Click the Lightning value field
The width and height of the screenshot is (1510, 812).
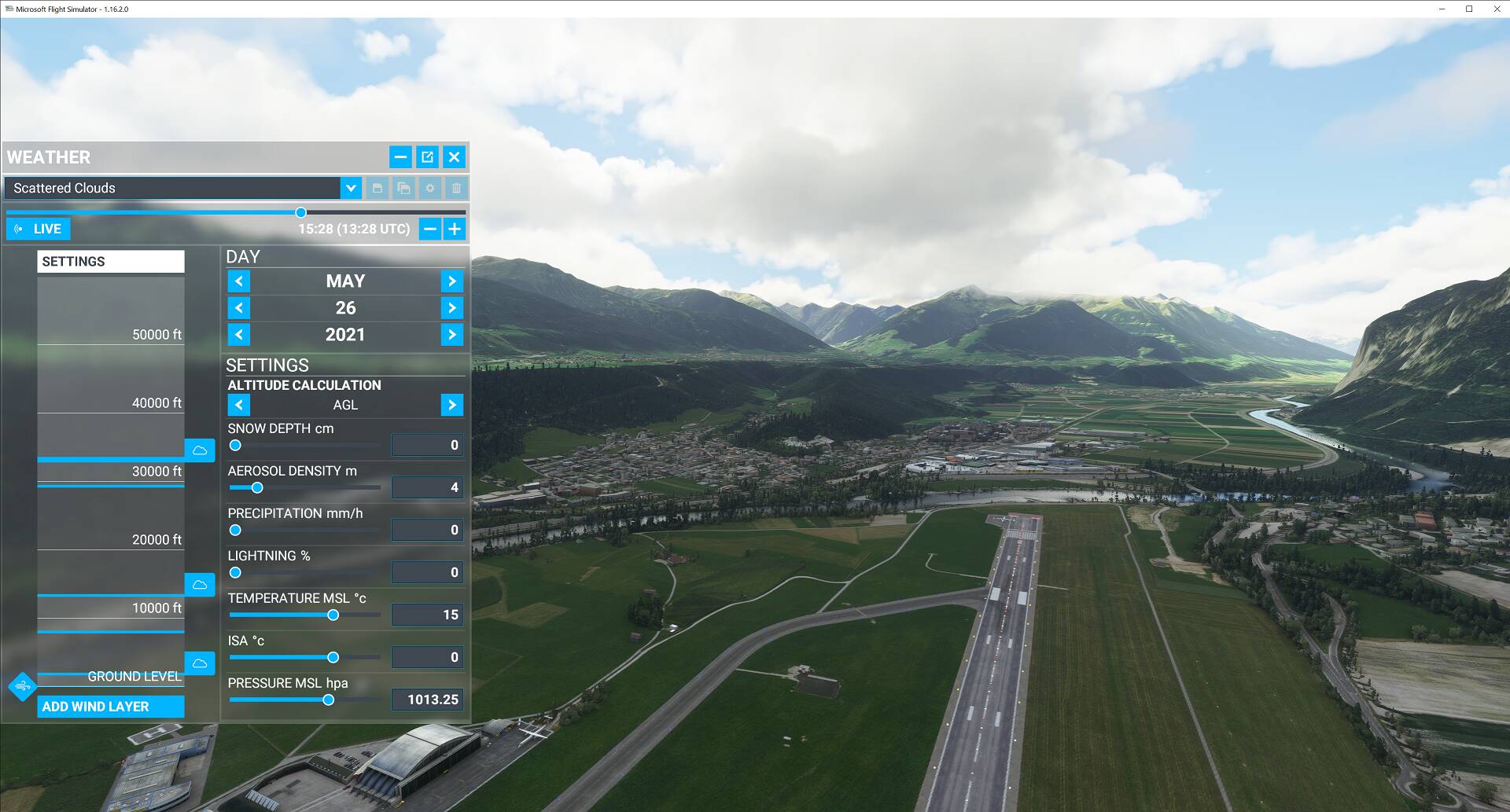pyautogui.click(x=427, y=572)
